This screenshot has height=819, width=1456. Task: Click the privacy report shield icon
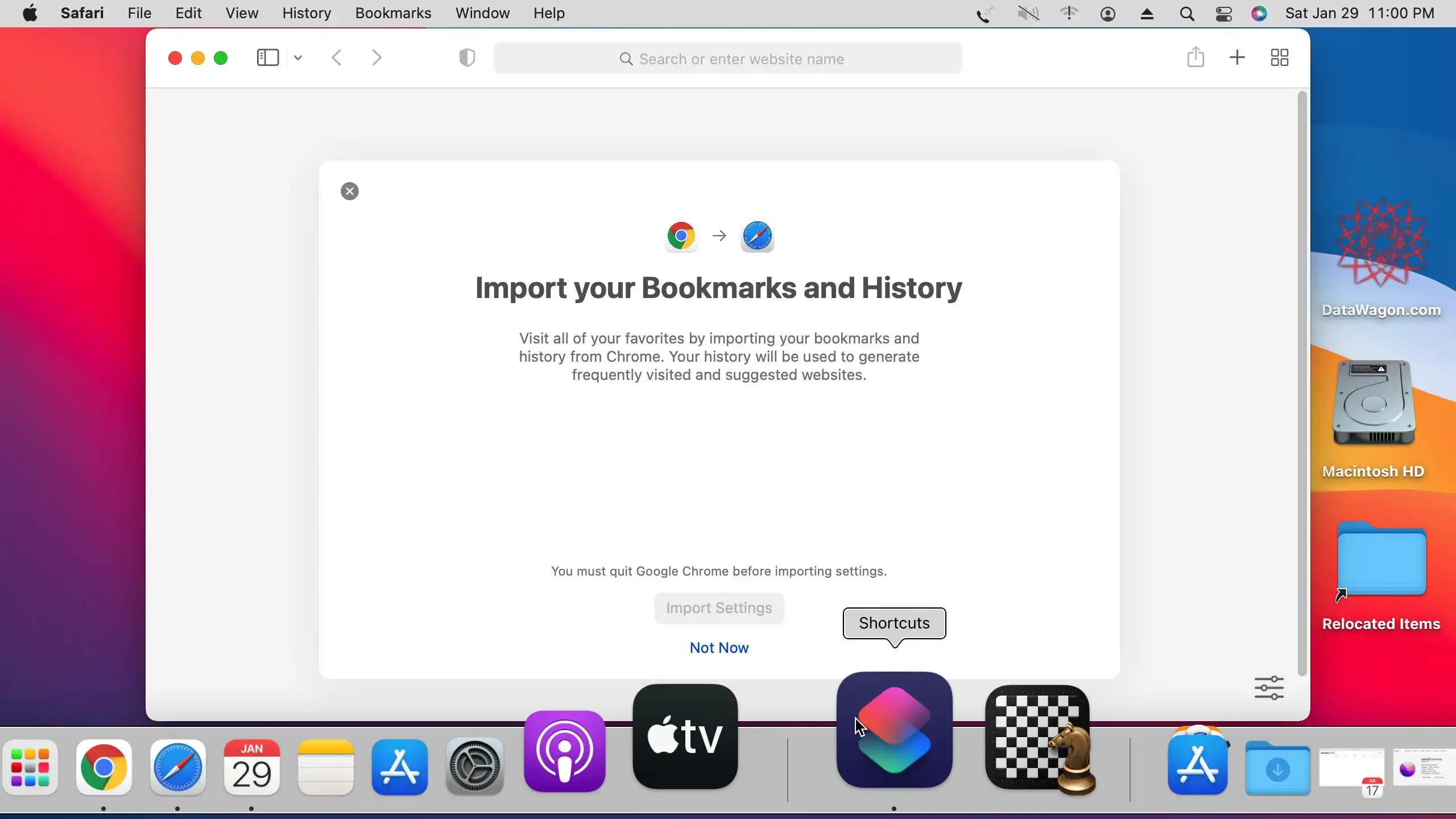tap(467, 57)
